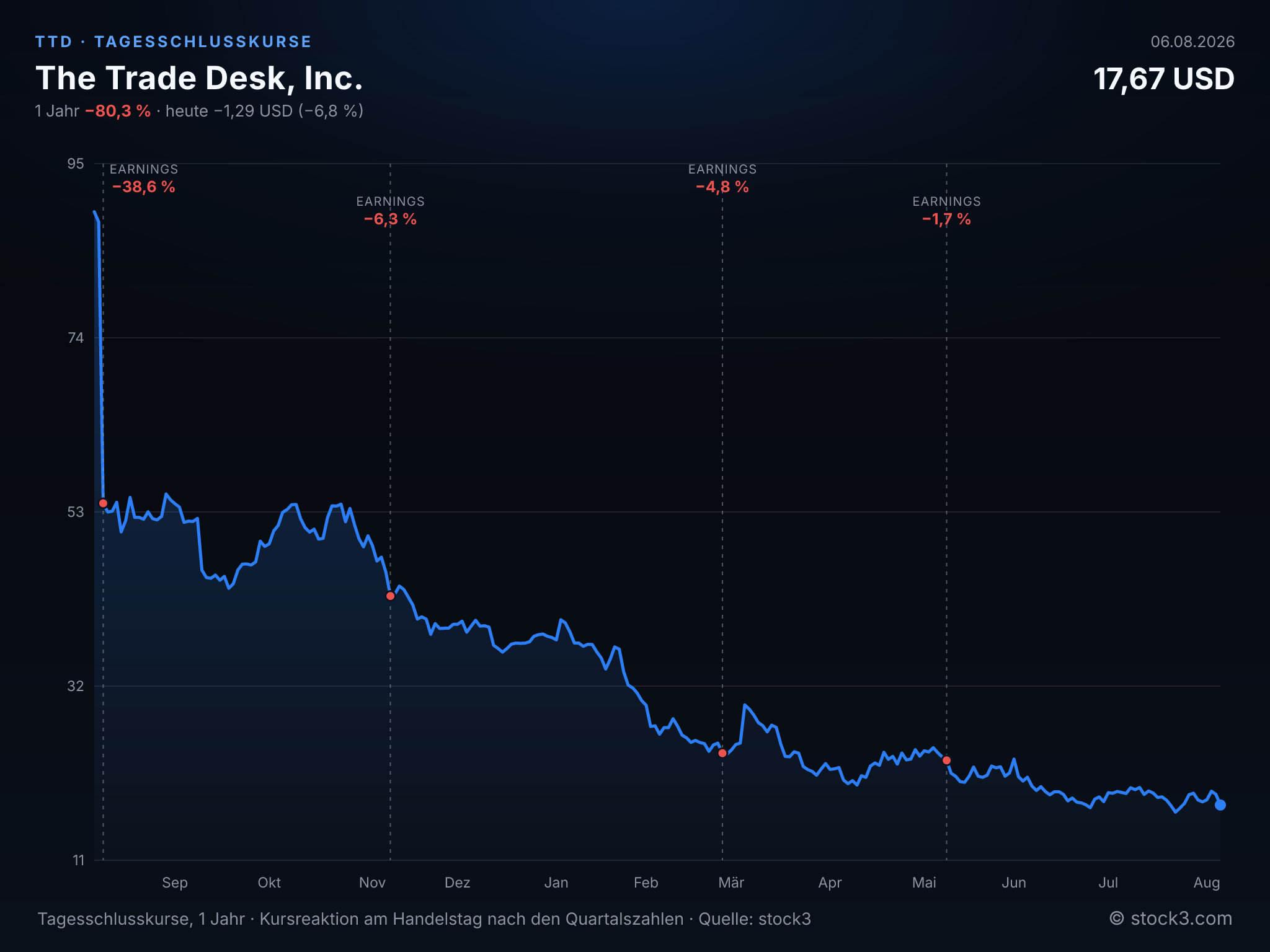
Task: Click the −6,3 % earnings label
Action: pyautogui.click(x=390, y=219)
